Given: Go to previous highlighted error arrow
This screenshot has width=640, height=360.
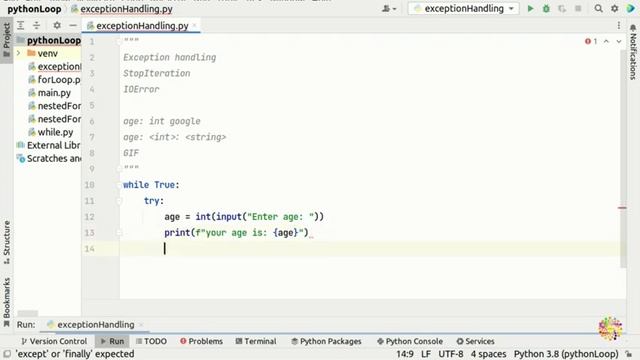Looking at the screenshot, I should [606, 41].
